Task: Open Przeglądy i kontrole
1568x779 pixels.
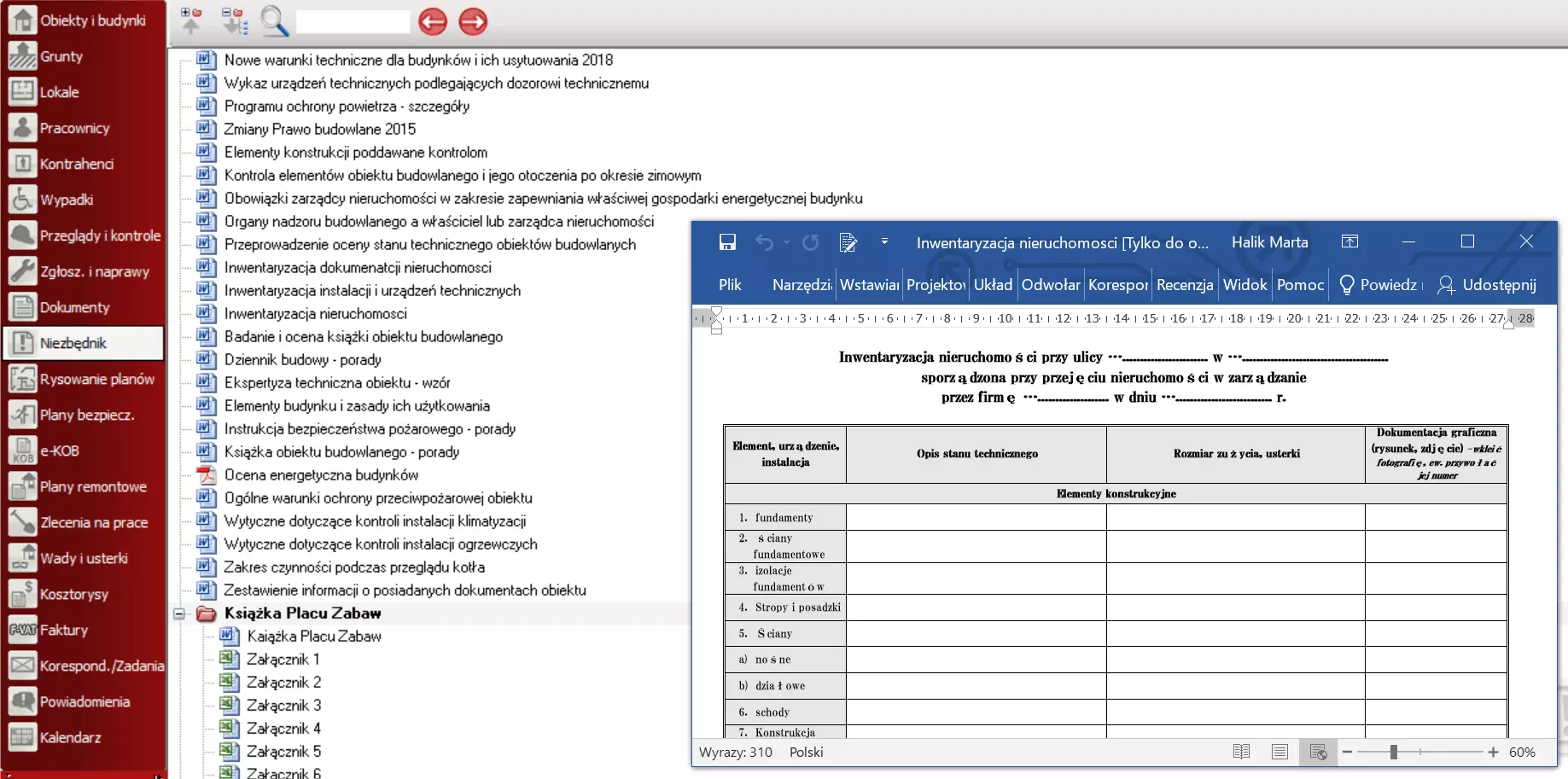Action: [x=83, y=235]
